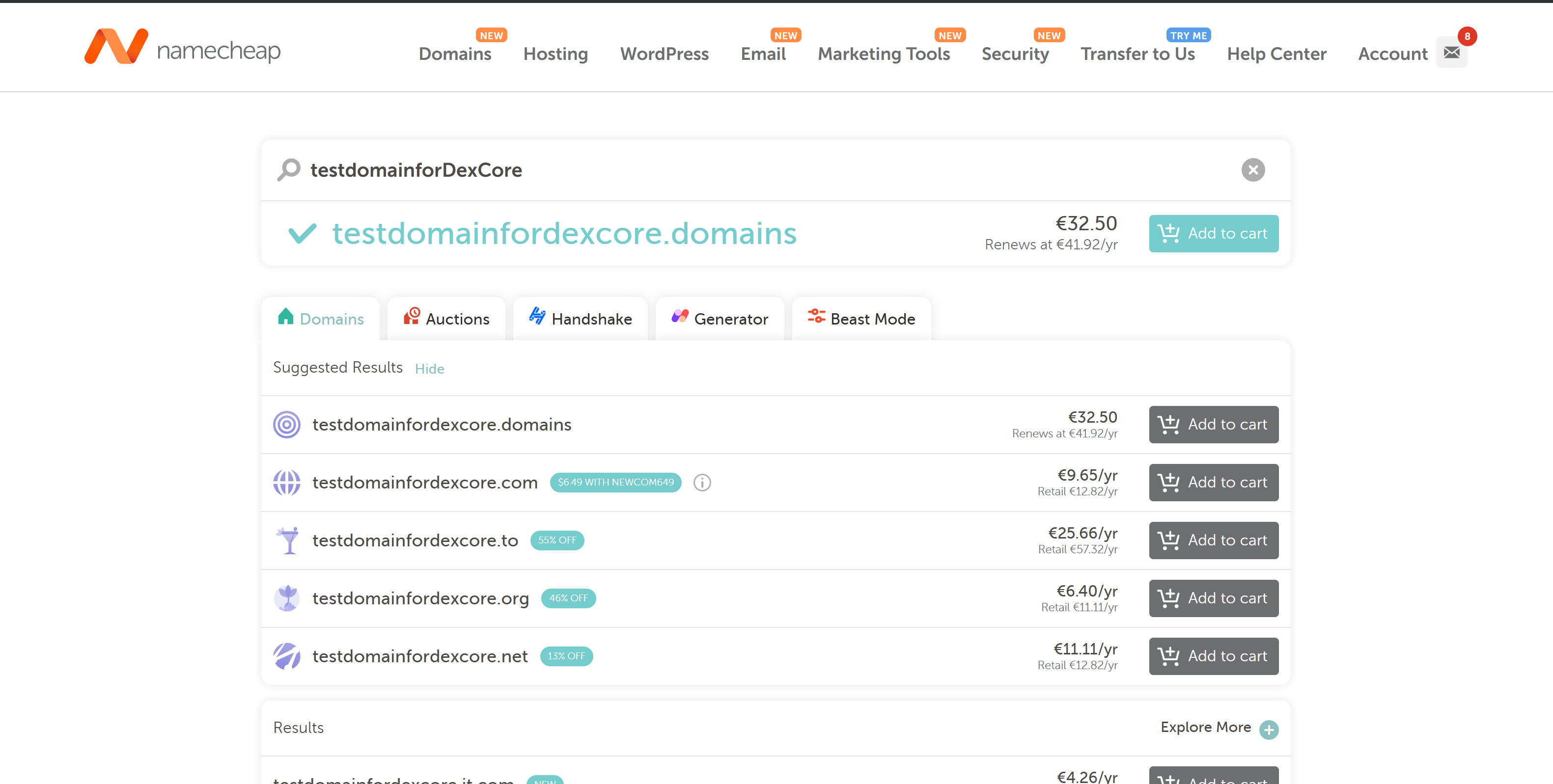This screenshot has width=1553, height=784.
Task: Expand the Explore More plus button
Action: coord(1269,730)
